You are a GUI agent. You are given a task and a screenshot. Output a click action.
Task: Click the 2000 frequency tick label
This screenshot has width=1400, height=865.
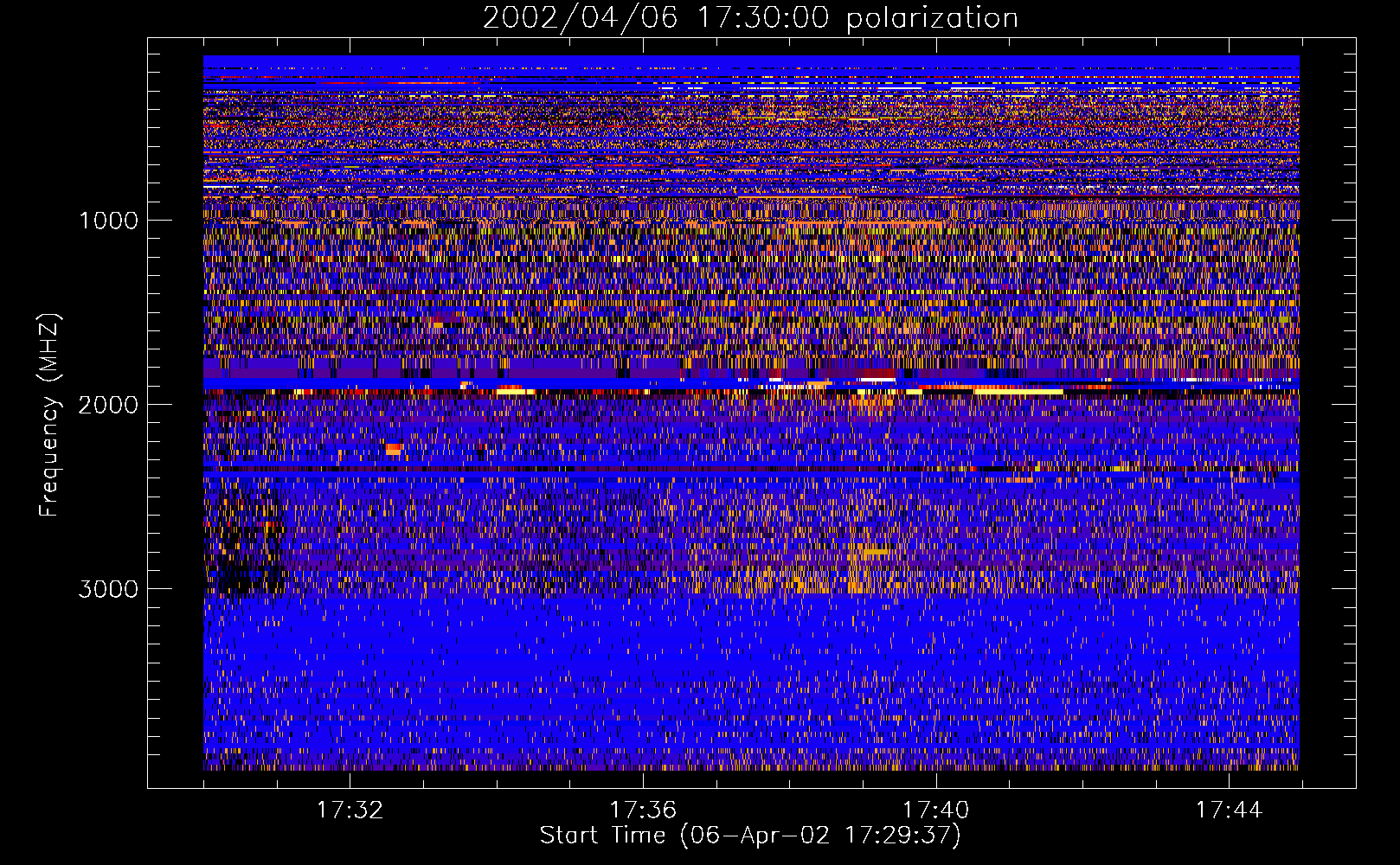tap(108, 405)
